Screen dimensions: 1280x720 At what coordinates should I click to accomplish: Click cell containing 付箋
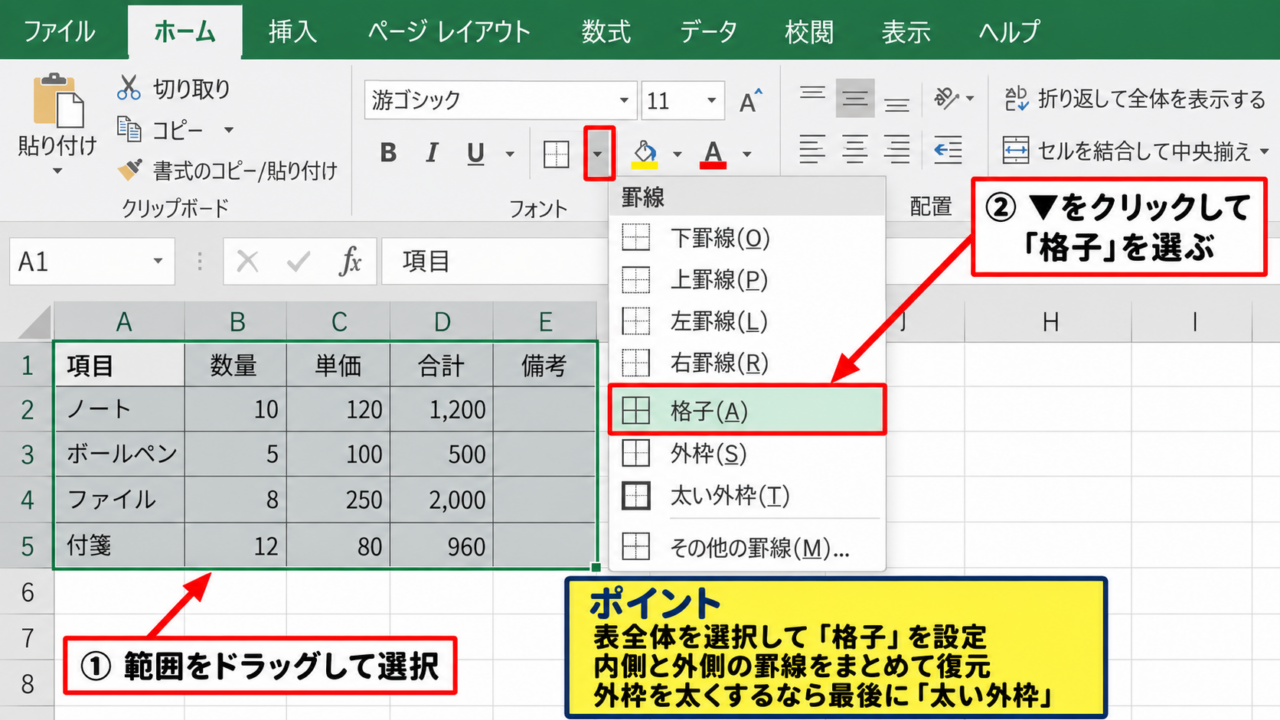pos(120,546)
